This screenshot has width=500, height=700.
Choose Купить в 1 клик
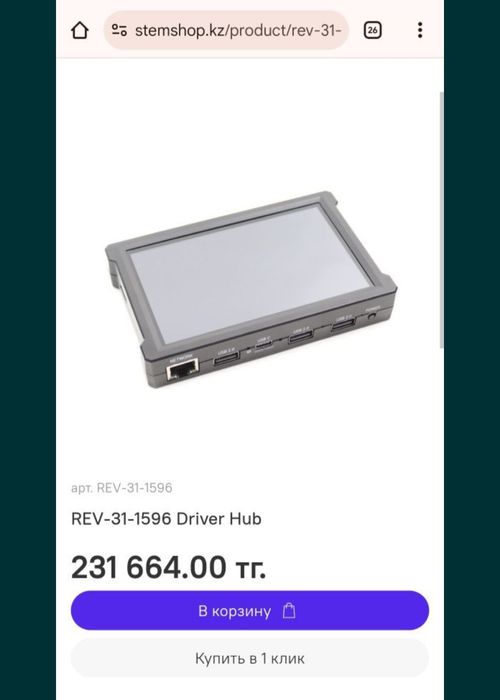coord(250,658)
